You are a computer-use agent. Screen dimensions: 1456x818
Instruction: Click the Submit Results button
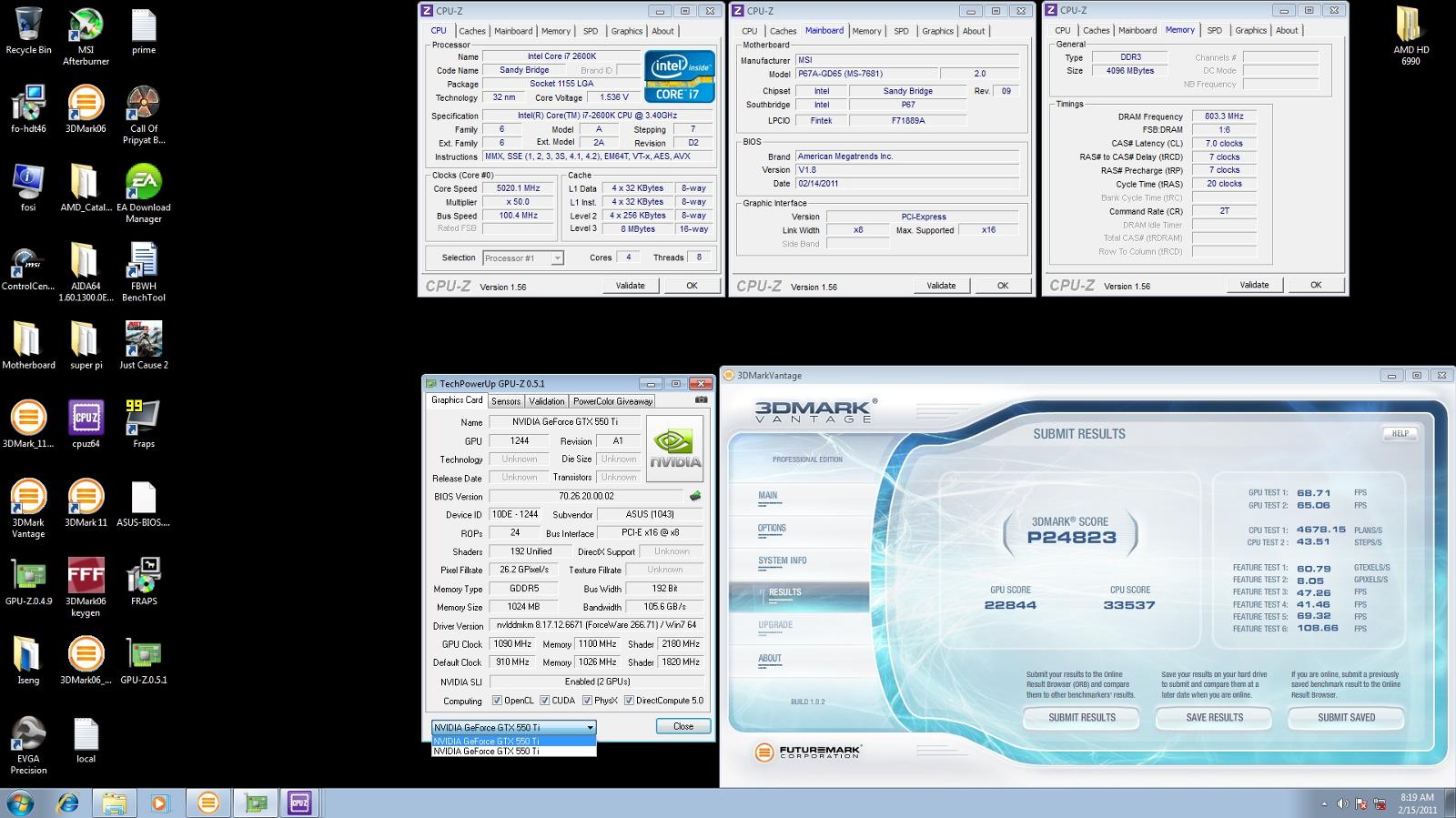coord(1082,718)
